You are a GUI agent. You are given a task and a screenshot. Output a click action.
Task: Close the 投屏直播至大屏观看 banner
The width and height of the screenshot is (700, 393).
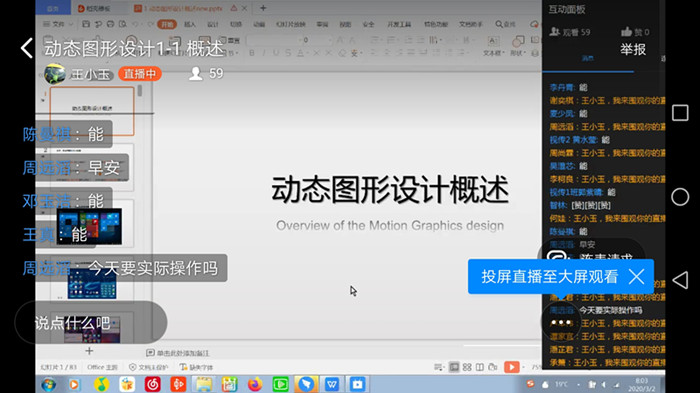click(636, 276)
